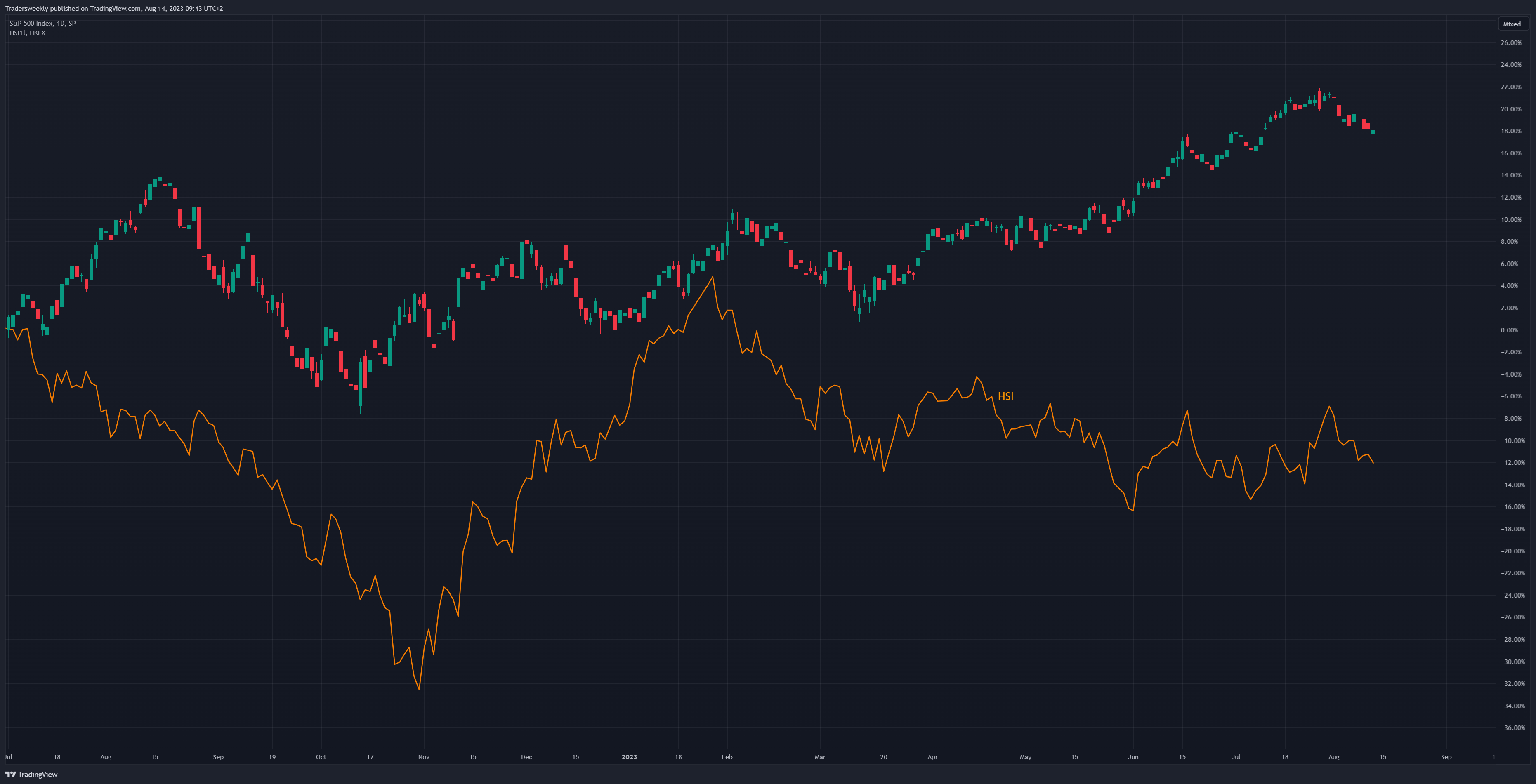1536x784 pixels.
Task: Click the rightmost Sep label on time axis
Action: (x=1446, y=757)
